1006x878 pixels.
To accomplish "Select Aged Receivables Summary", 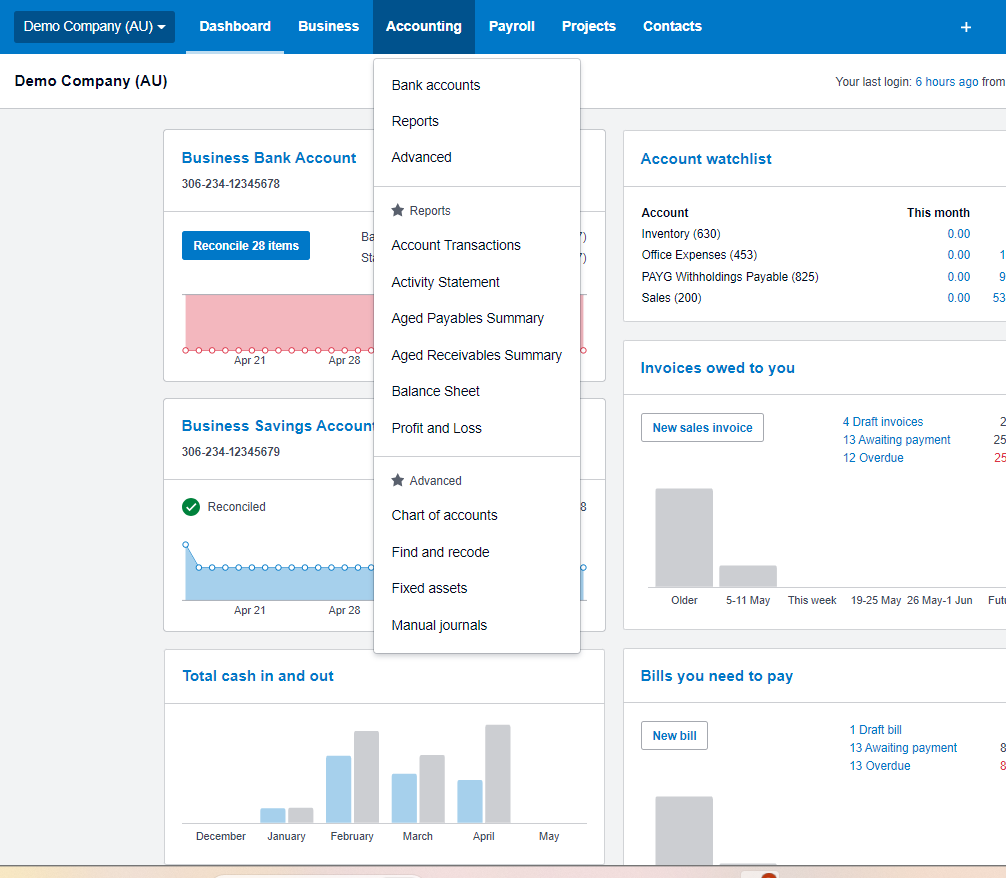I will tap(476, 355).
